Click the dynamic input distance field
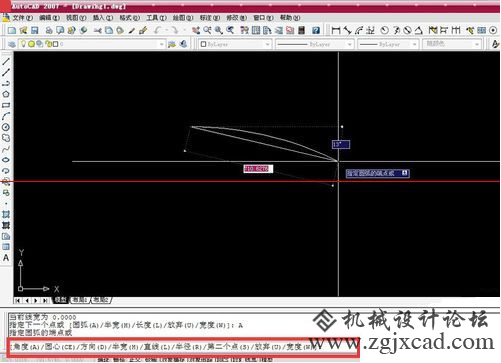Screen dimensions: 501x363 coord(258,169)
